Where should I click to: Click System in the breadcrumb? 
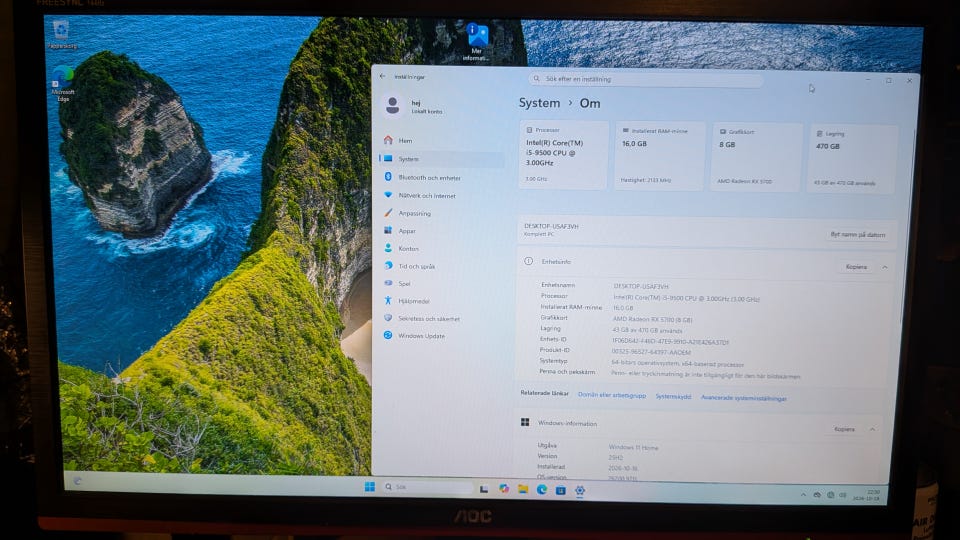tap(539, 103)
